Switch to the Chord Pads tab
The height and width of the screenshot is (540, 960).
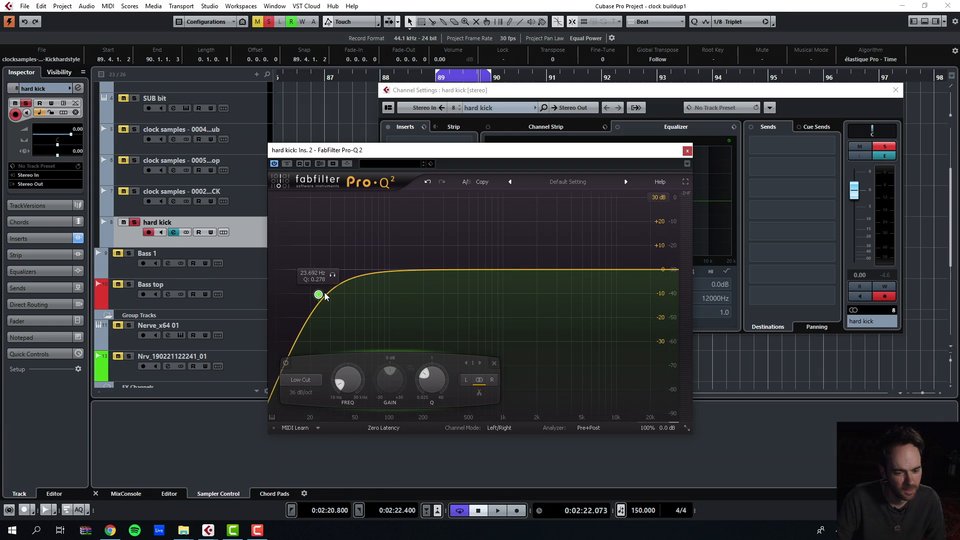[x=274, y=493]
